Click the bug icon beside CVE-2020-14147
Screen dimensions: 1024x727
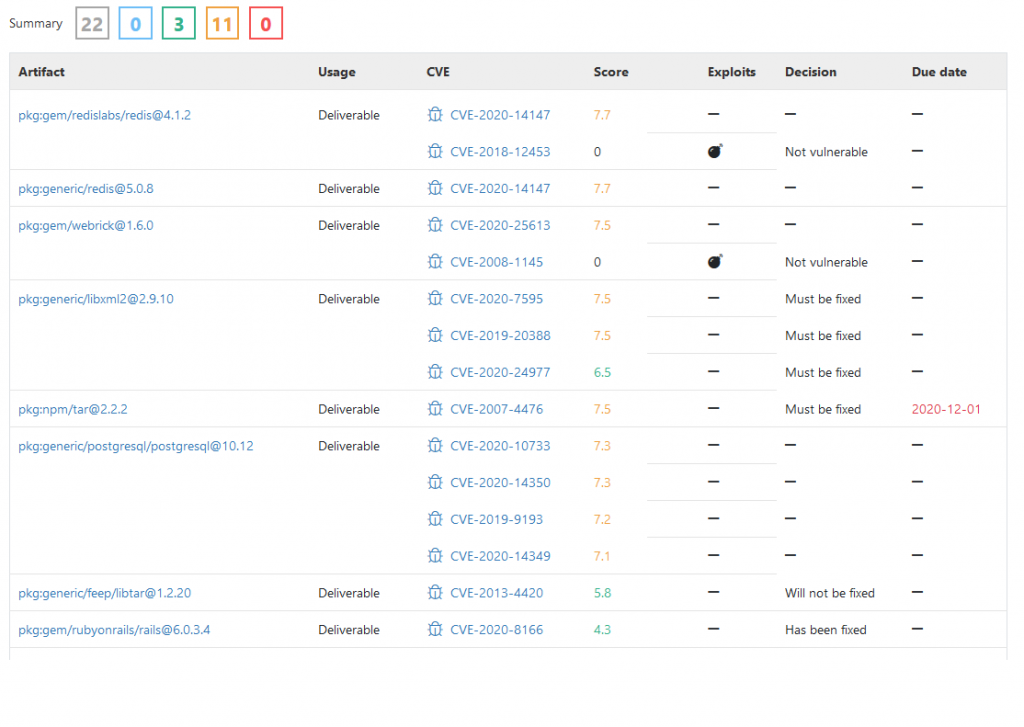pos(435,114)
